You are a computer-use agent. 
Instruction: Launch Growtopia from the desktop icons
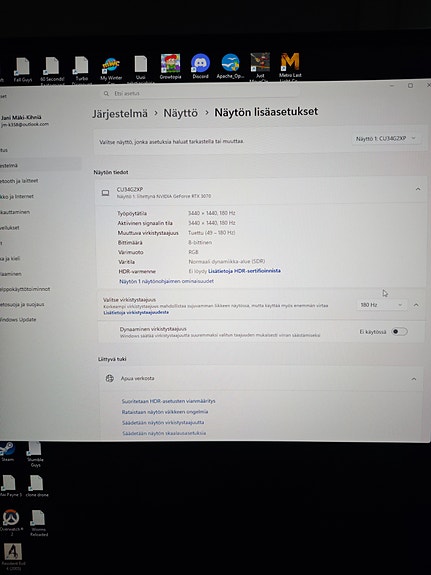coord(171,67)
